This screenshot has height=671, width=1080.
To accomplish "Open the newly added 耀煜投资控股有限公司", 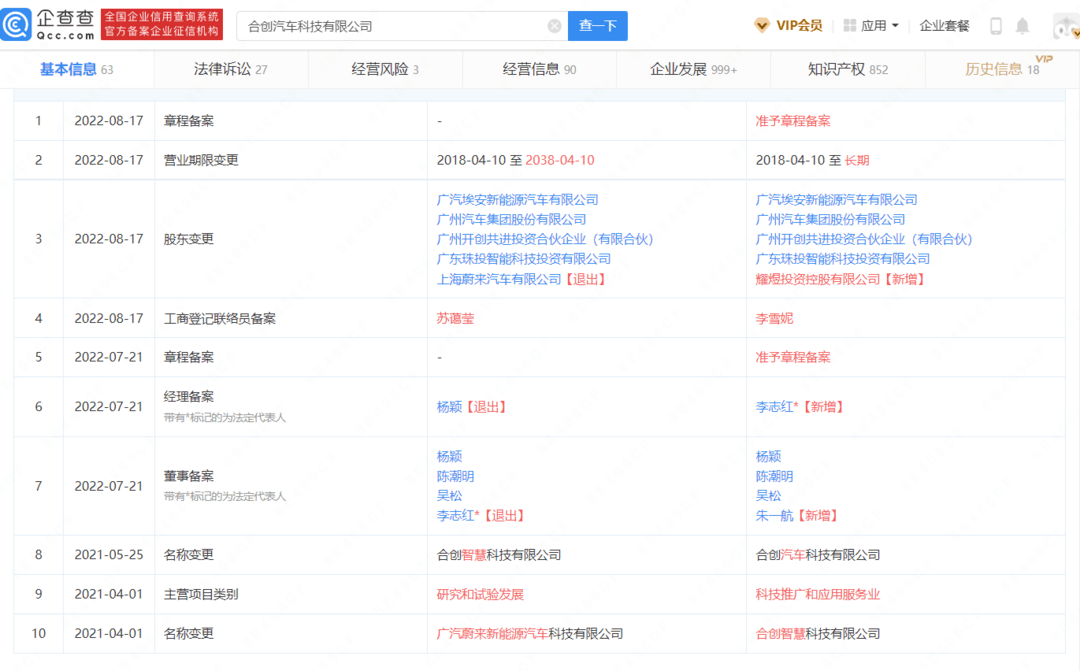I will coord(818,279).
